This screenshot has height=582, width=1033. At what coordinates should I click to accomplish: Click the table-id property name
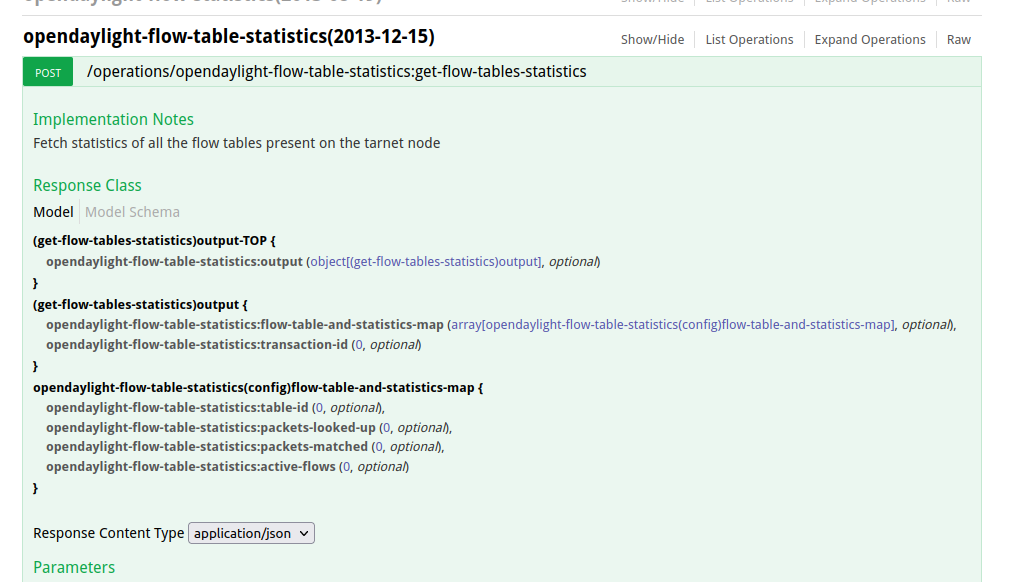click(x=177, y=408)
